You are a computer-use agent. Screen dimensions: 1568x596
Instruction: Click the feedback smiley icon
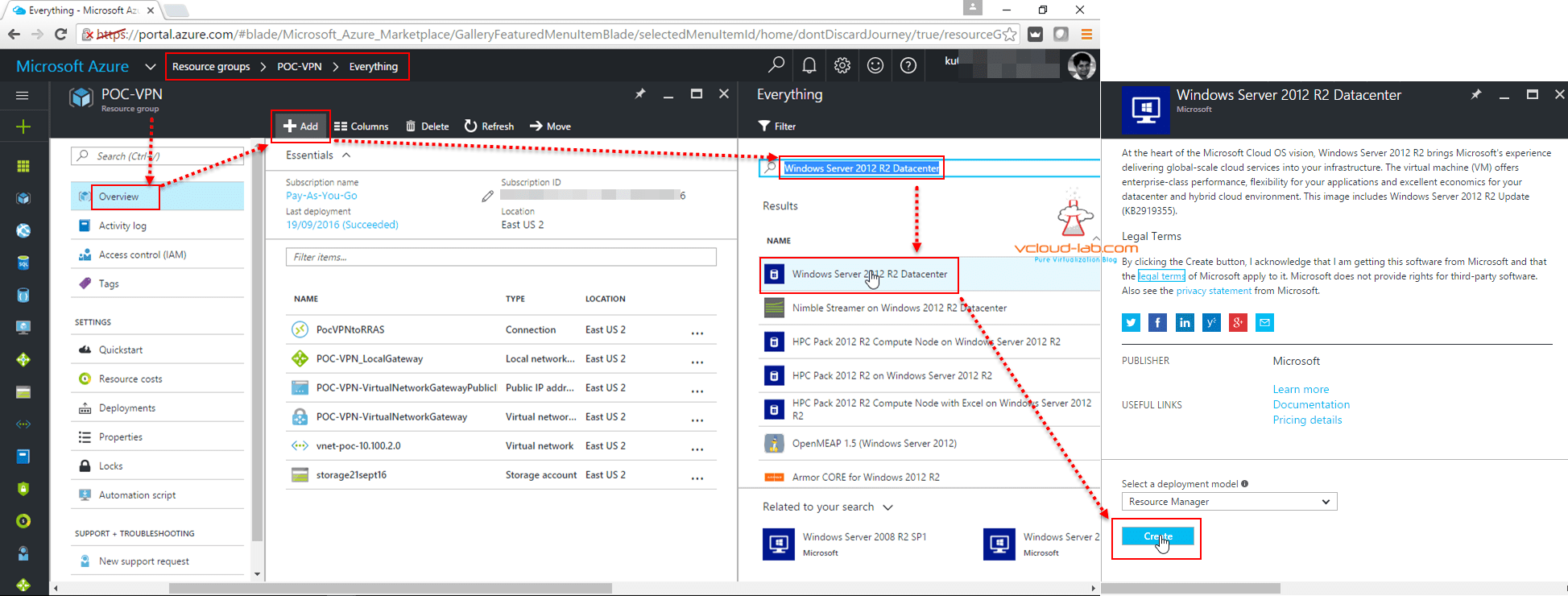[x=875, y=65]
